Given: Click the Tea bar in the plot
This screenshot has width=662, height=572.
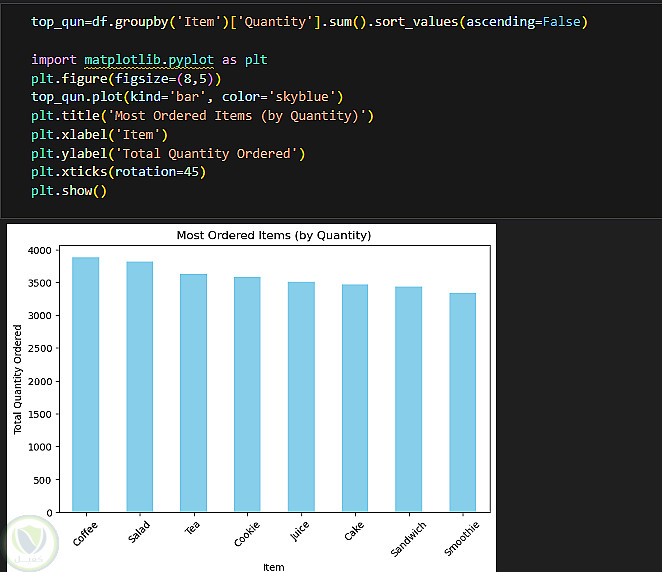Looking at the screenshot, I should pos(194,393).
